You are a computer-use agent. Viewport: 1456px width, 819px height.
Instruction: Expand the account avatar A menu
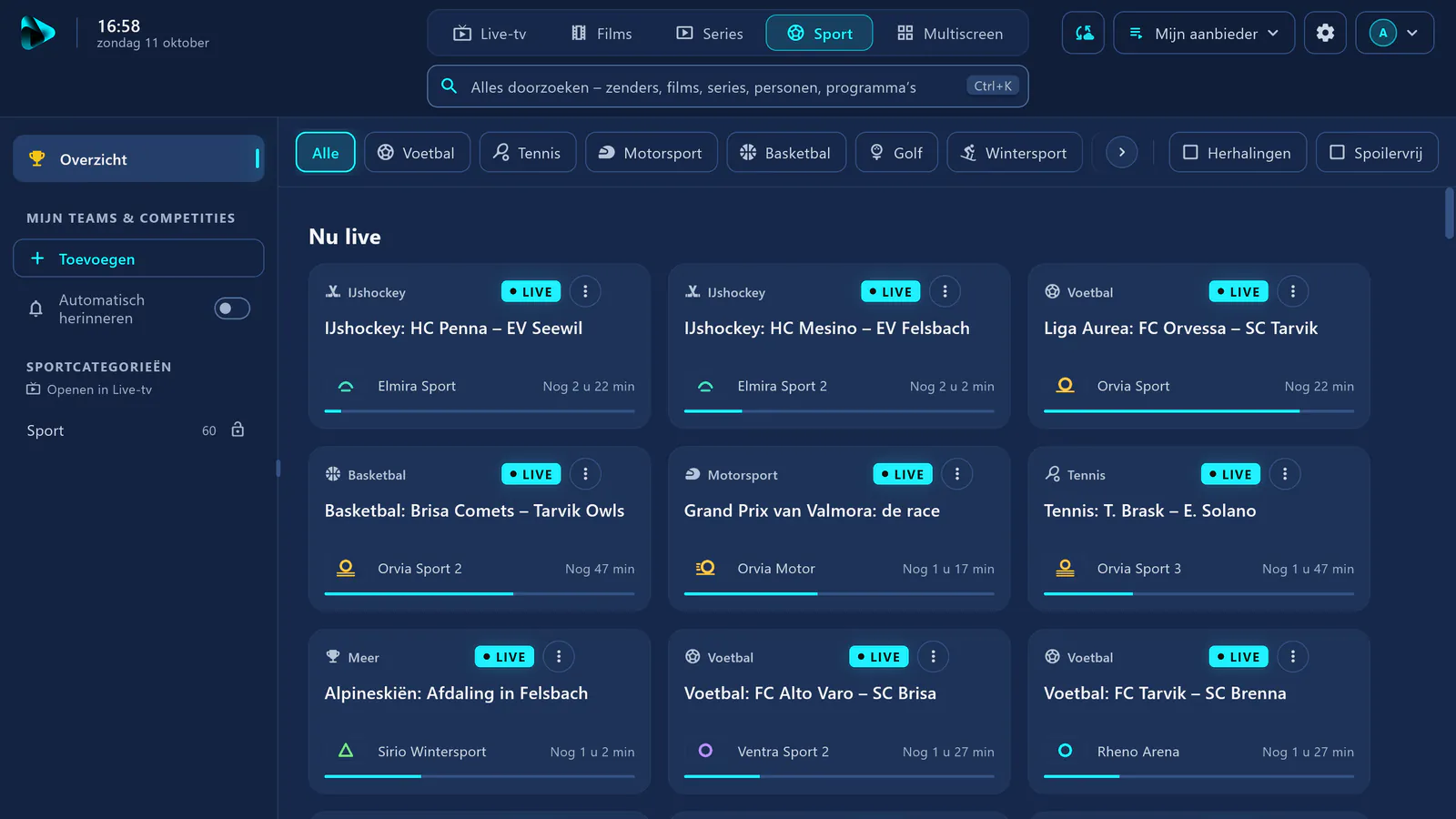click(x=1394, y=33)
